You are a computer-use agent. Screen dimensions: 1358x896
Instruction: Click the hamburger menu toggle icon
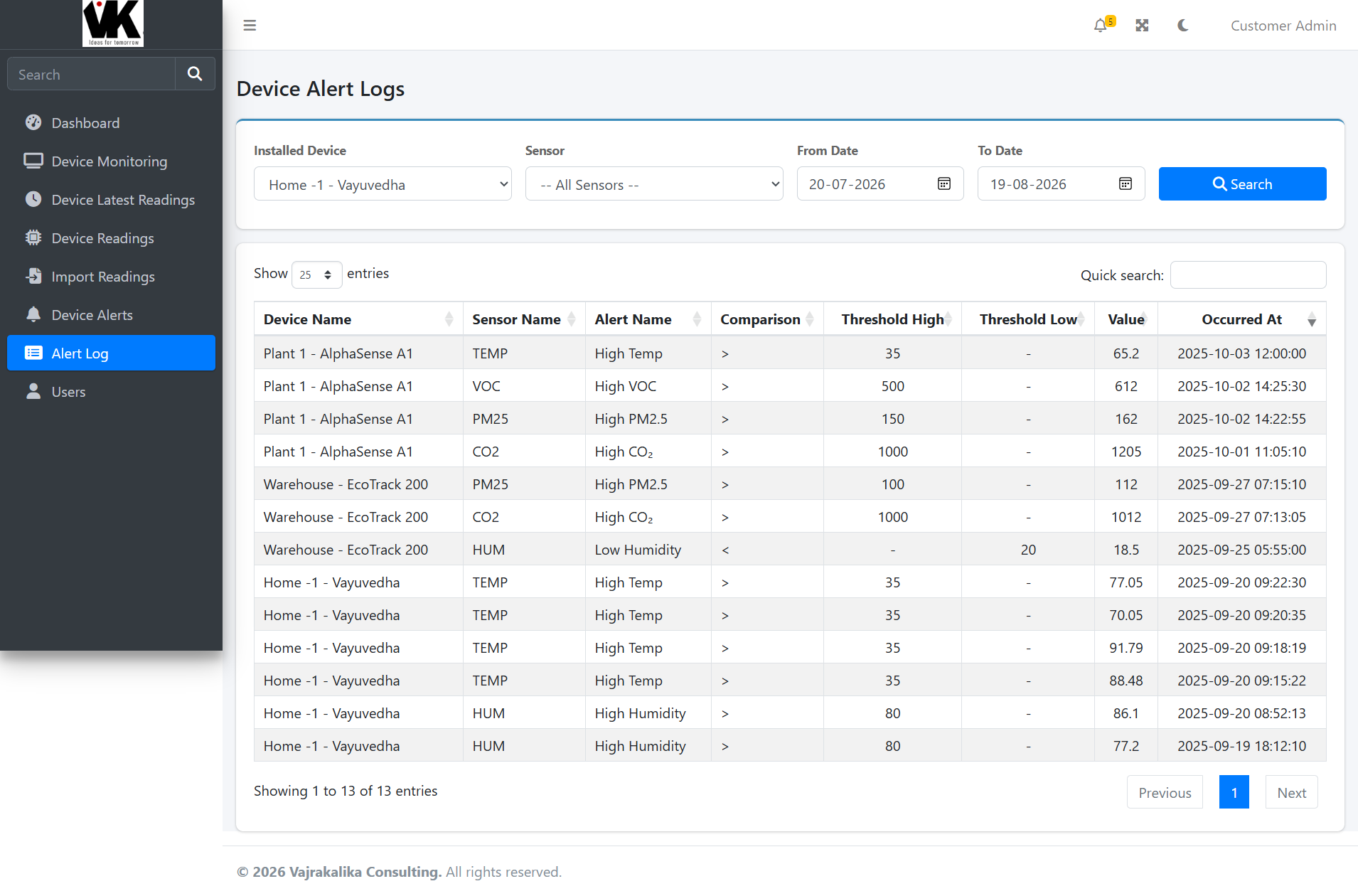tap(250, 26)
